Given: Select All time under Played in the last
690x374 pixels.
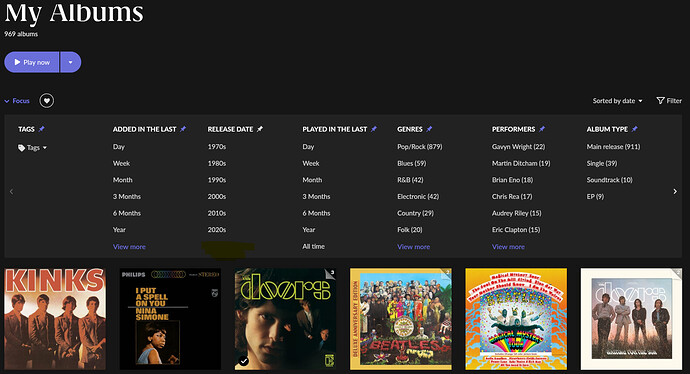Looking at the screenshot, I should (x=314, y=246).
